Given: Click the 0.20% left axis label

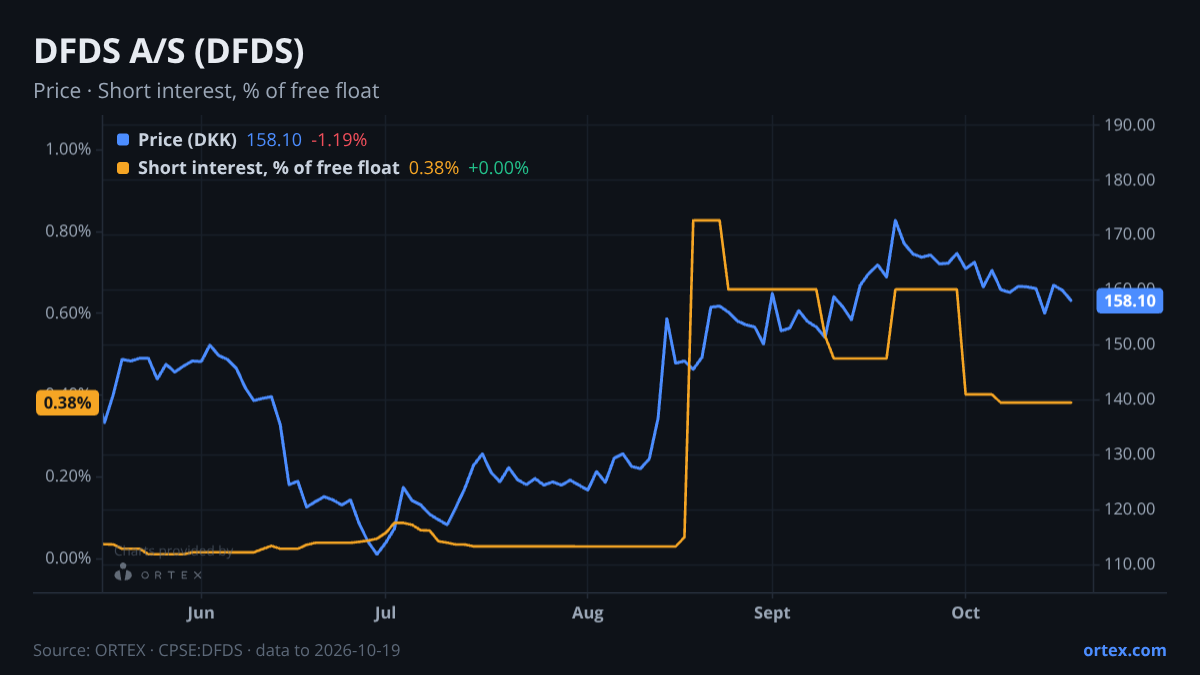Looking at the screenshot, I should pos(69,476).
